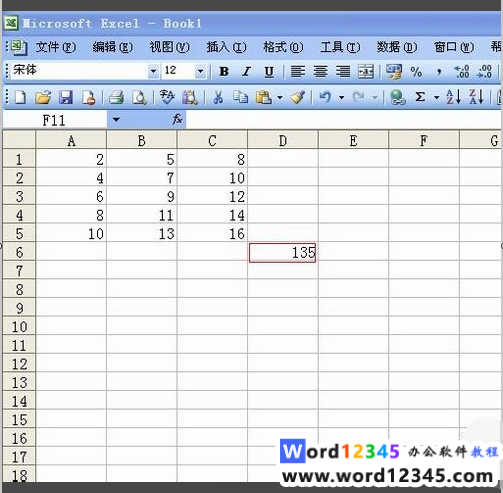Open the 文件(F) menu
503x493 pixels.
coord(56,47)
